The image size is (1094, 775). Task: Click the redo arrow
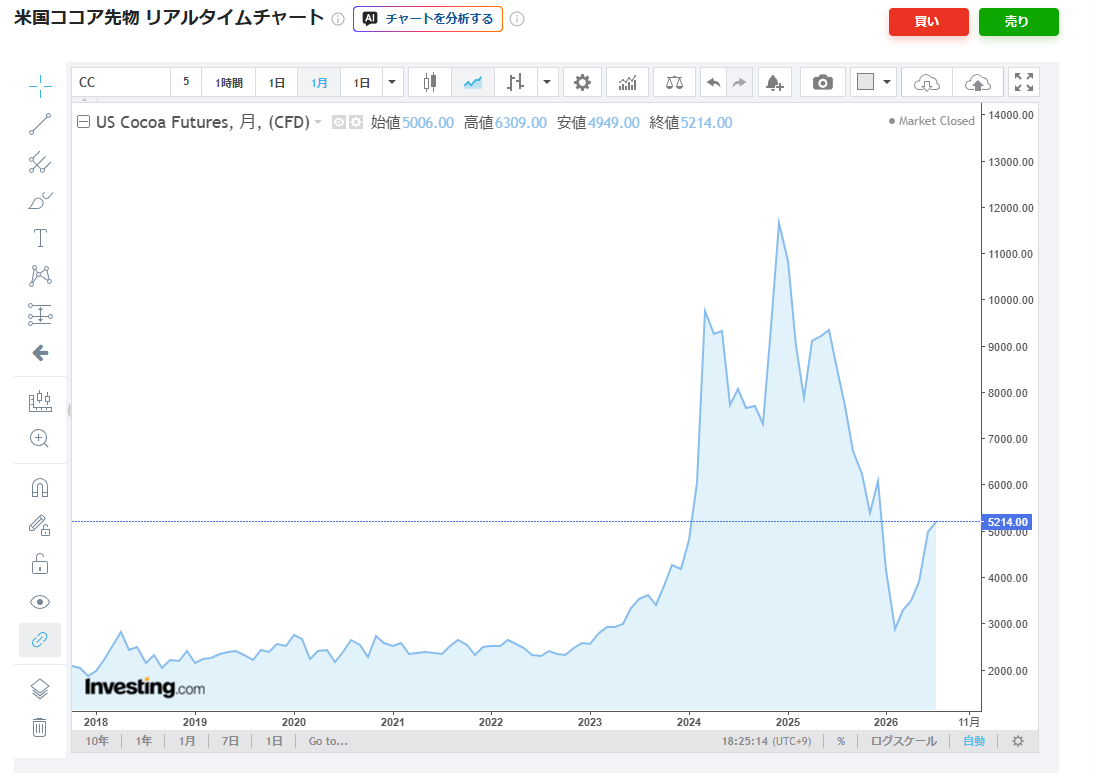tap(740, 82)
